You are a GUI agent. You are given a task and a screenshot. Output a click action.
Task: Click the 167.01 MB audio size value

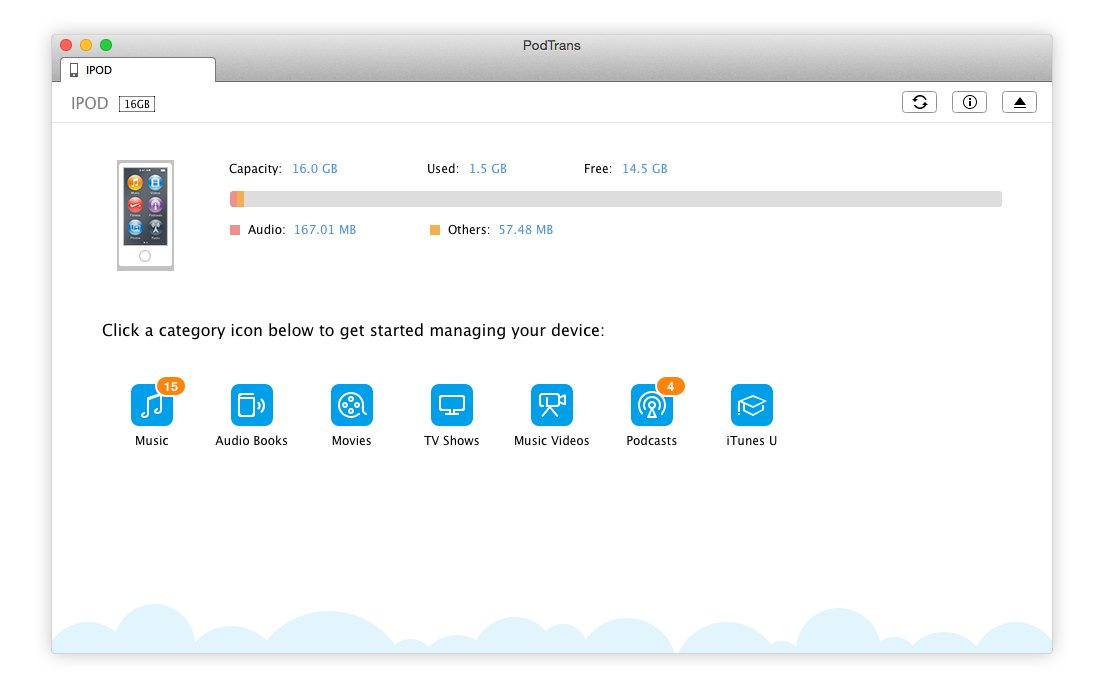324,230
